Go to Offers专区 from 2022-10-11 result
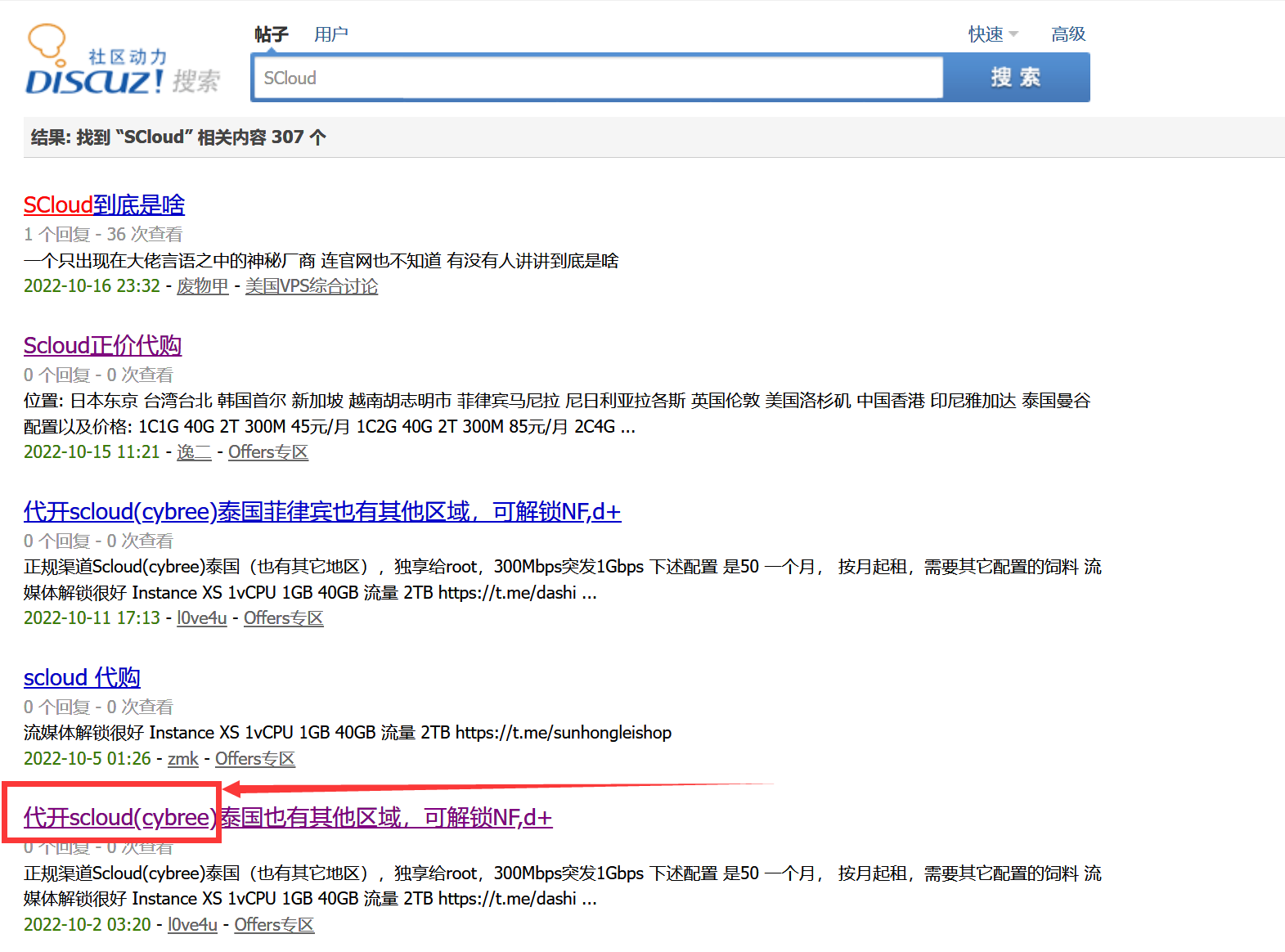Screen dimensions: 1285x952 (284, 618)
